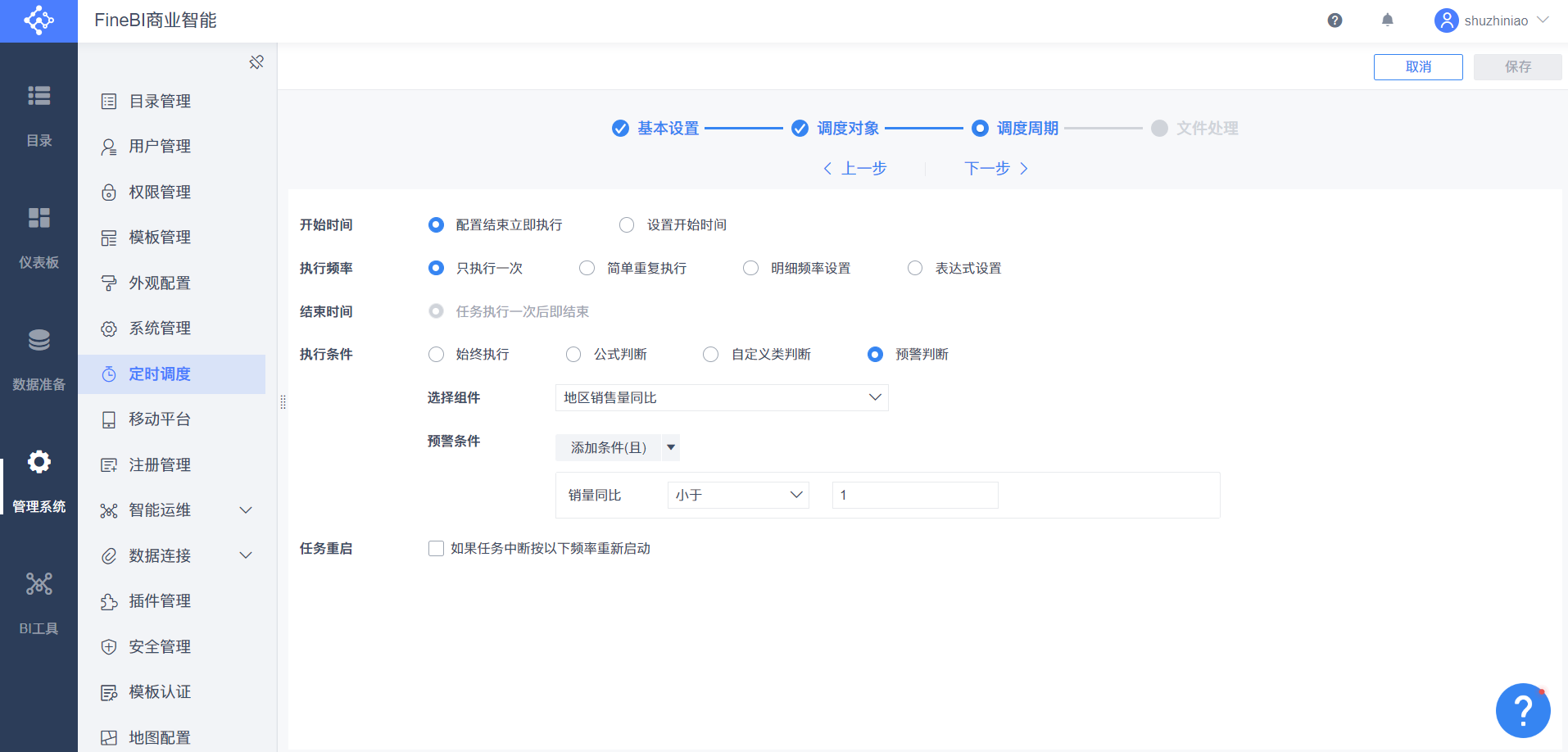Select 简单重复执行 frequency option
Image resolution: width=1568 pixels, height=752 pixels.
[x=587, y=269]
